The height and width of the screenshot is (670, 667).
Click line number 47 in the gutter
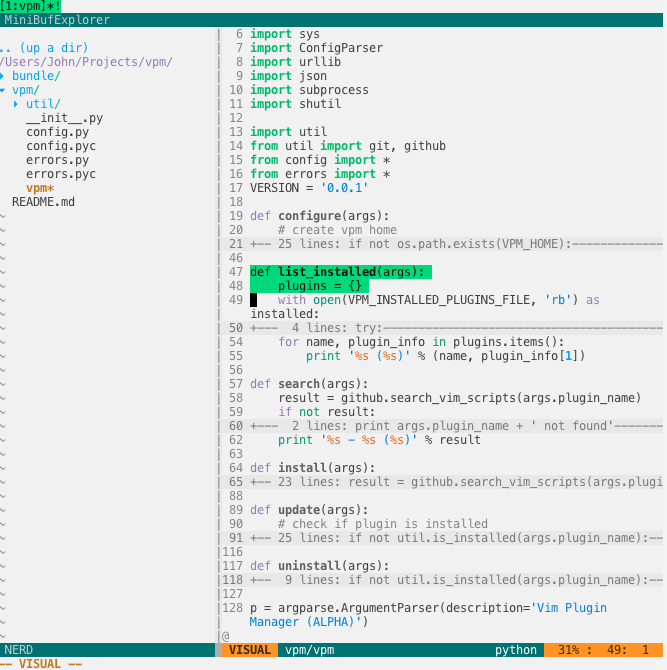(236, 272)
